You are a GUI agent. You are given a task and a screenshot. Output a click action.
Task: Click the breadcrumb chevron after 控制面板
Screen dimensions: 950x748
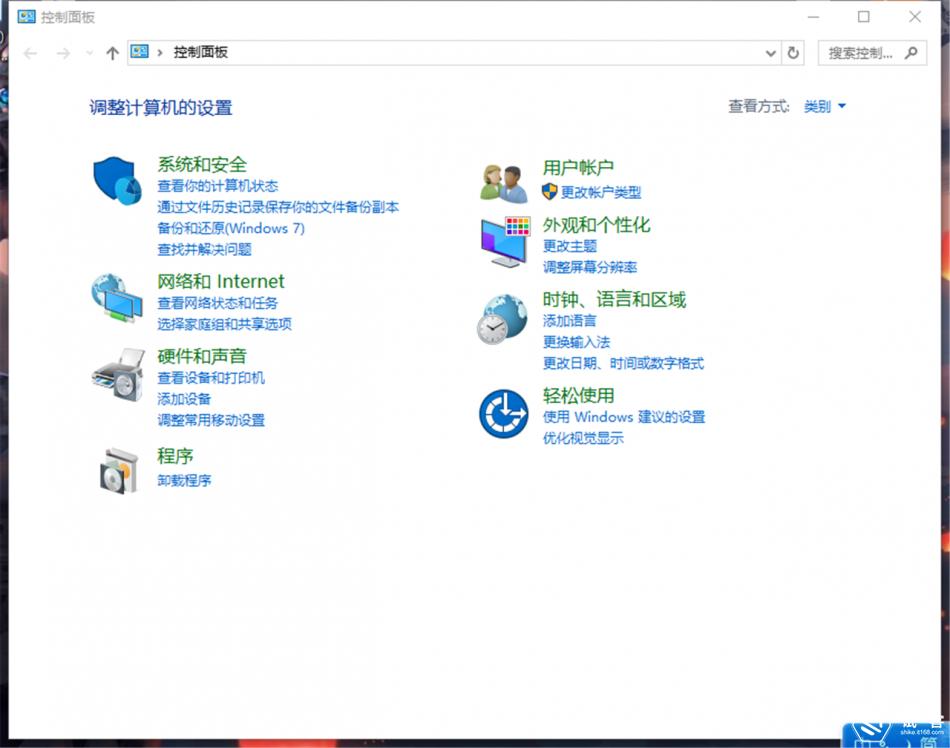pos(158,51)
